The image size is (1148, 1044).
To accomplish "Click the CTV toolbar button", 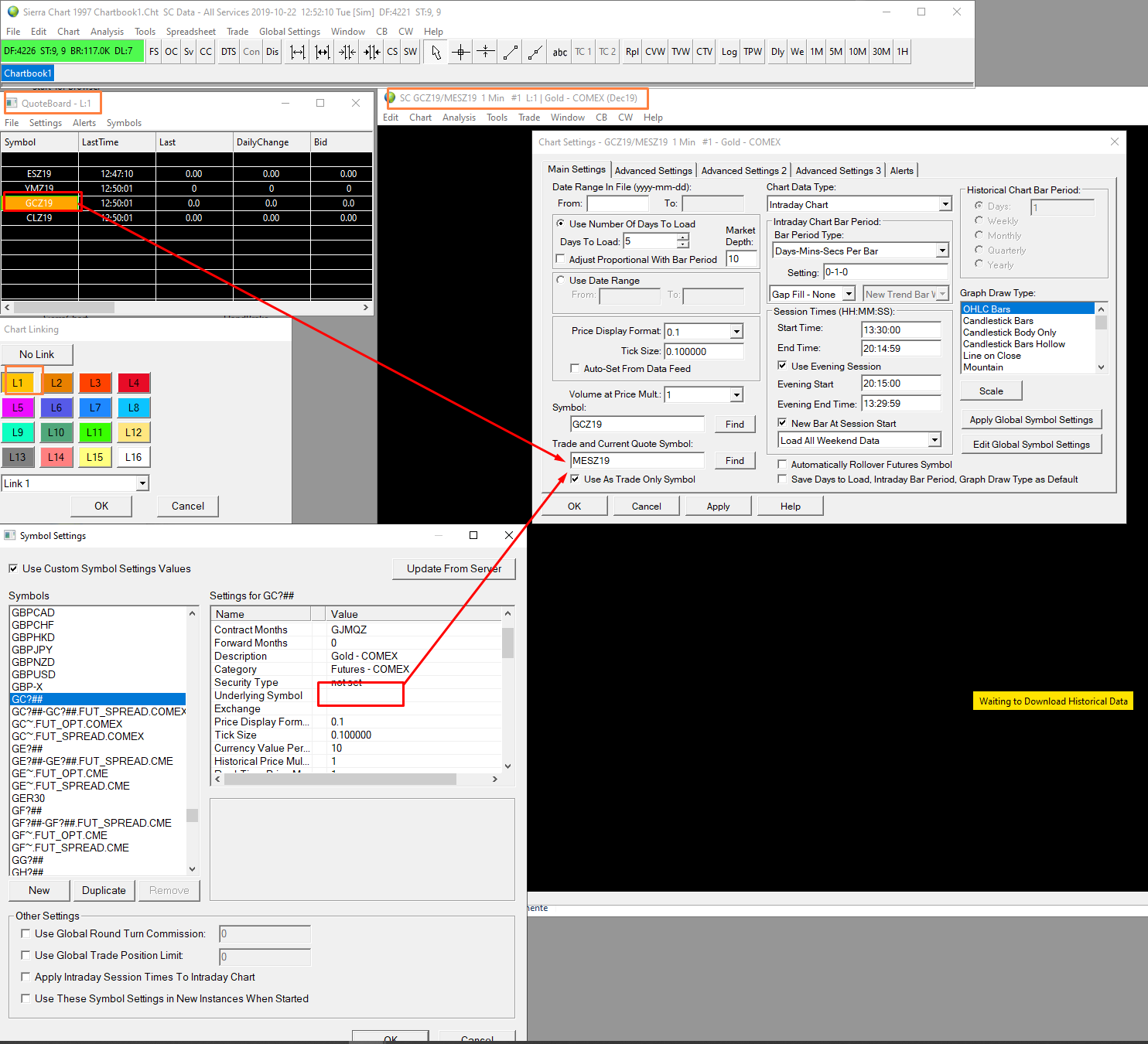I will tap(705, 52).
